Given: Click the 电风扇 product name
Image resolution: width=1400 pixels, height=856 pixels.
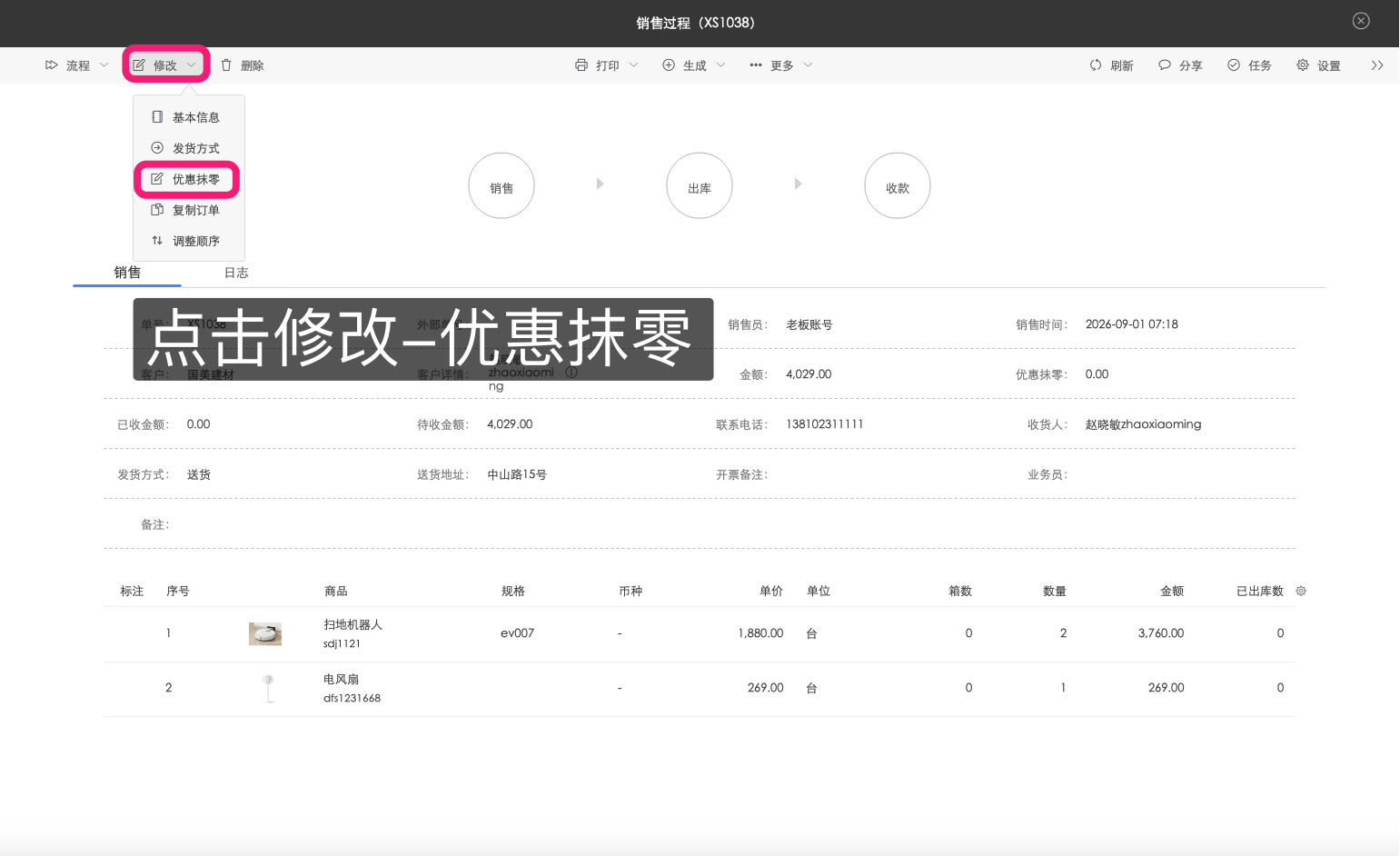Looking at the screenshot, I should click(341, 679).
